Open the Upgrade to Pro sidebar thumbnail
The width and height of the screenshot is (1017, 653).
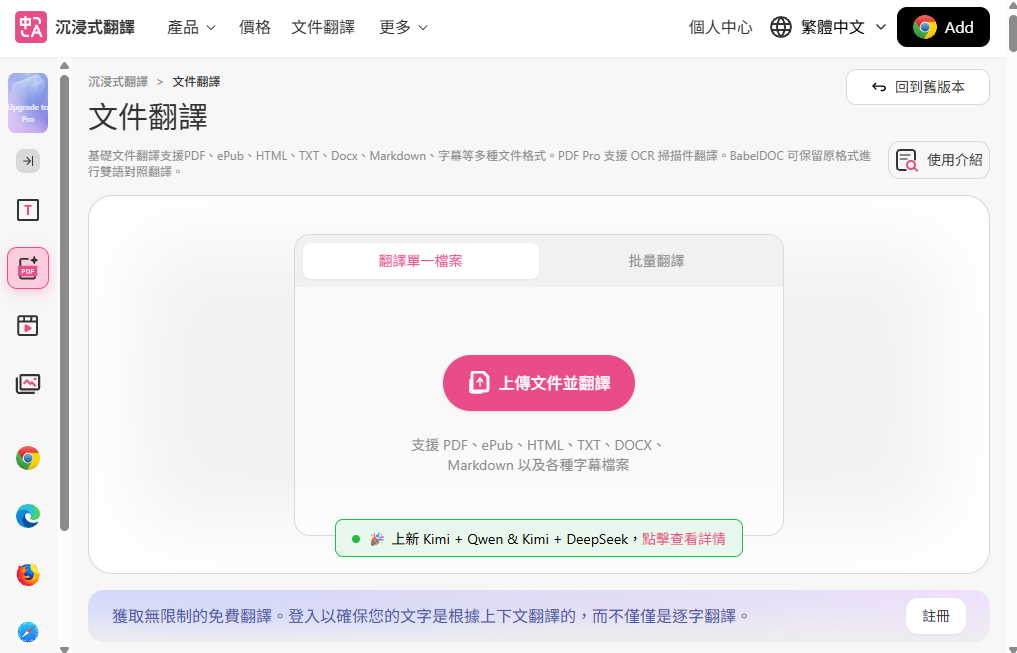pyautogui.click(x=27, y=103)
